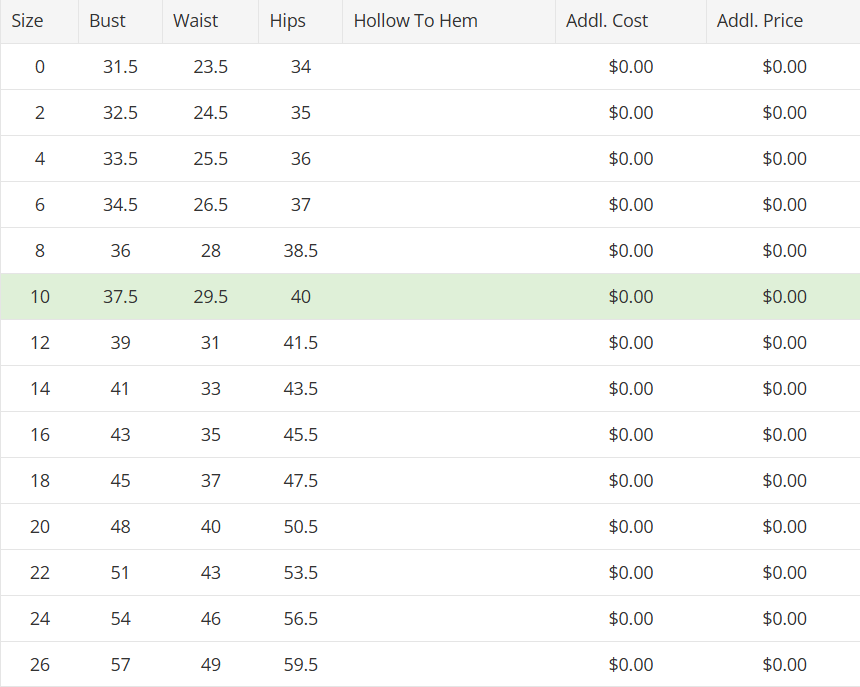Image resolution: width=860 pixels, height=687 pixels.
Task: Click bust value 45 in size 18 row
Action: (121, 481)
